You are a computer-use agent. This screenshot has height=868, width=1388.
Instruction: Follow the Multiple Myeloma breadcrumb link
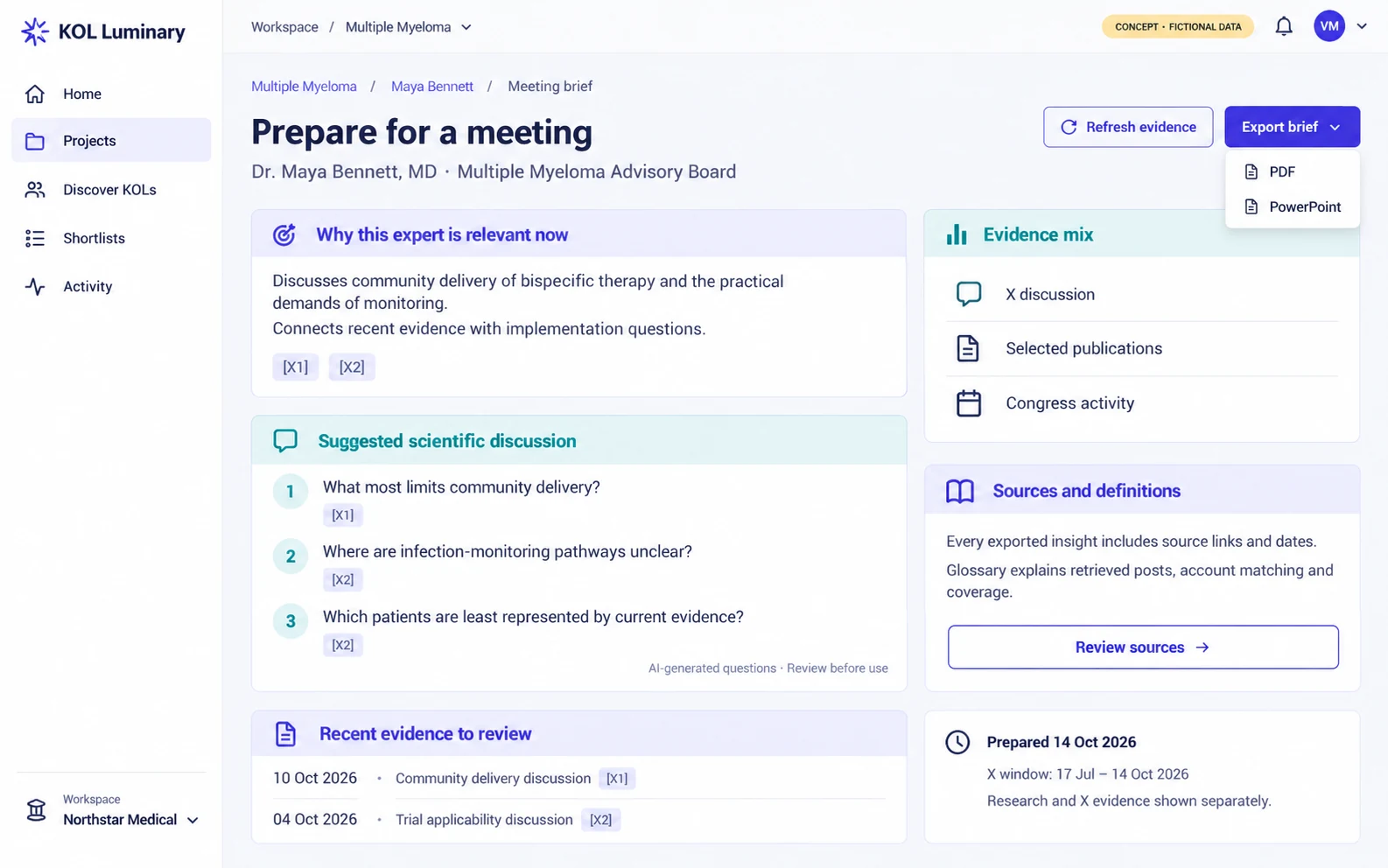tap(304, 87)
